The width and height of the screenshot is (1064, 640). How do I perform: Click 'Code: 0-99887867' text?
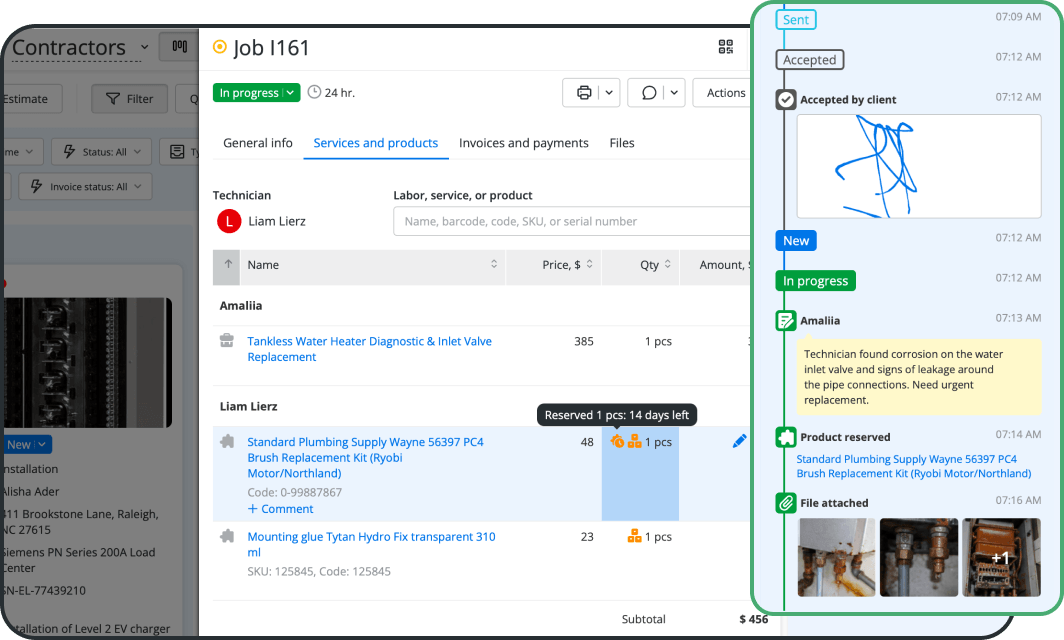click(x=294, y=492)
